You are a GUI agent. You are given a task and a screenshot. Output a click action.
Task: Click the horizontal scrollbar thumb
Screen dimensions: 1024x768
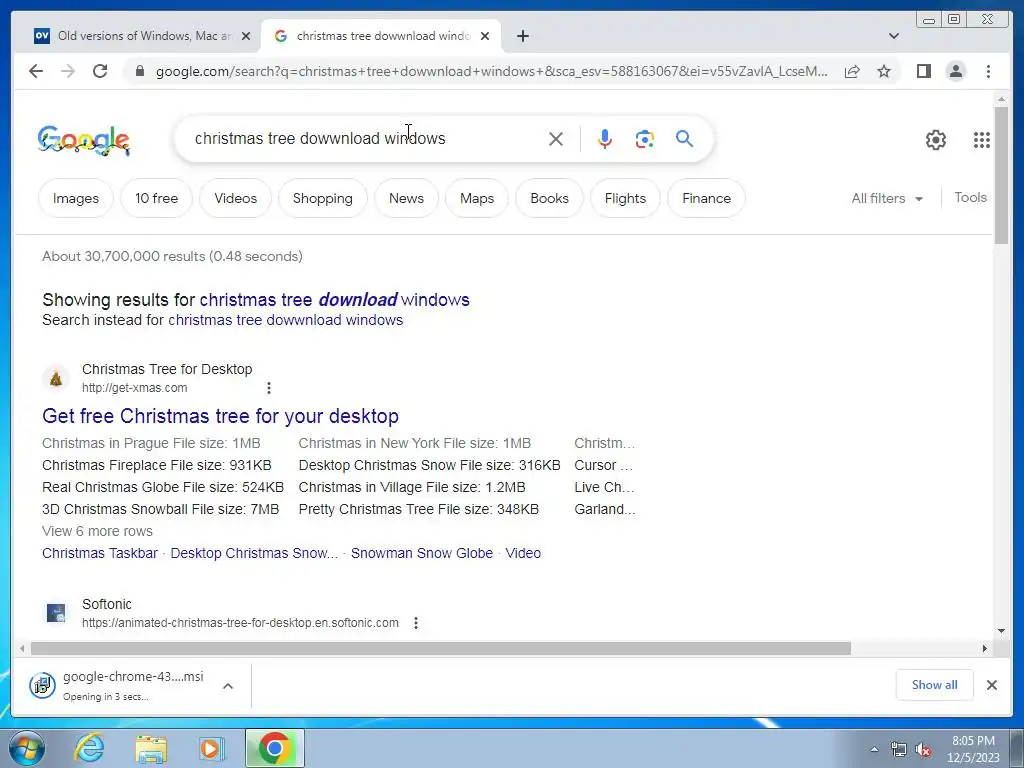pyautogui.click(x=441, y=648)
